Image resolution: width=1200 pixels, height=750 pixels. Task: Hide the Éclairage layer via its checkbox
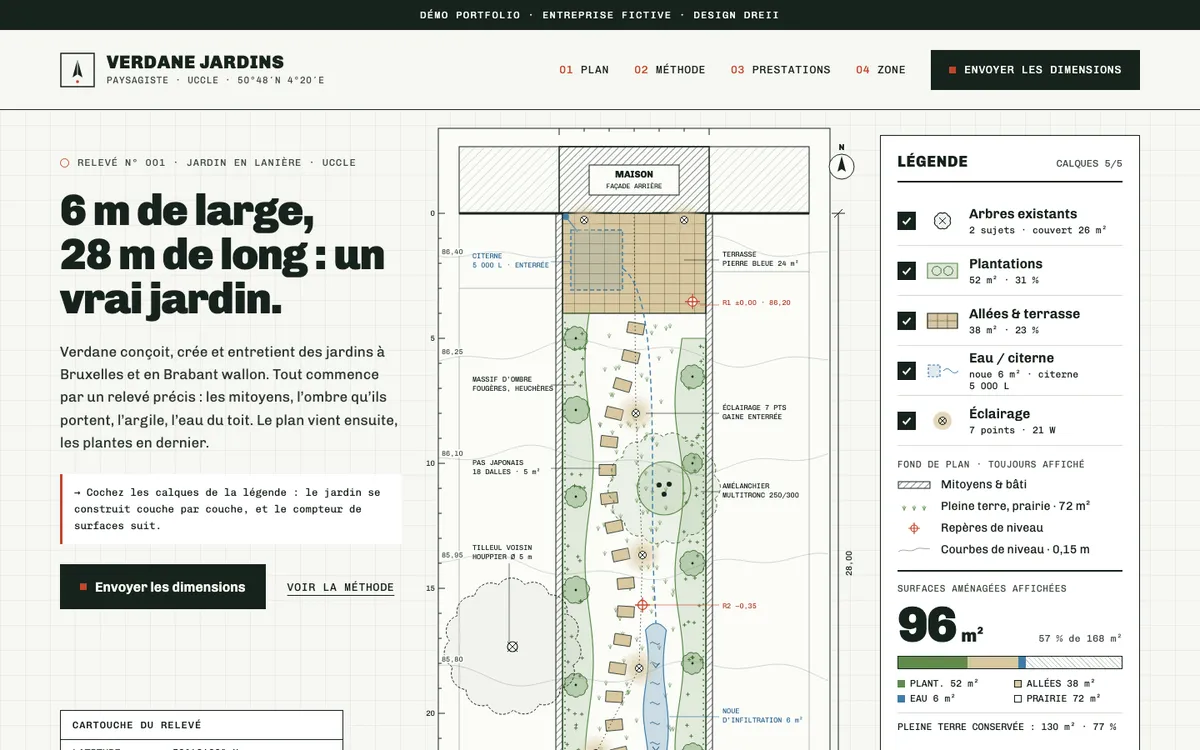coord(907,421)
